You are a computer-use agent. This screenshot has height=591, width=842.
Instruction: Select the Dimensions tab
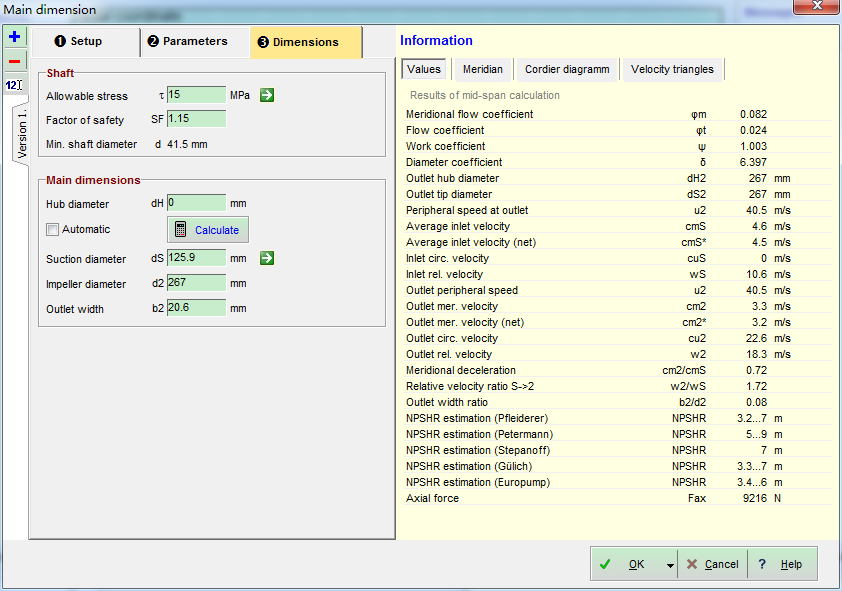click(306, 42)
